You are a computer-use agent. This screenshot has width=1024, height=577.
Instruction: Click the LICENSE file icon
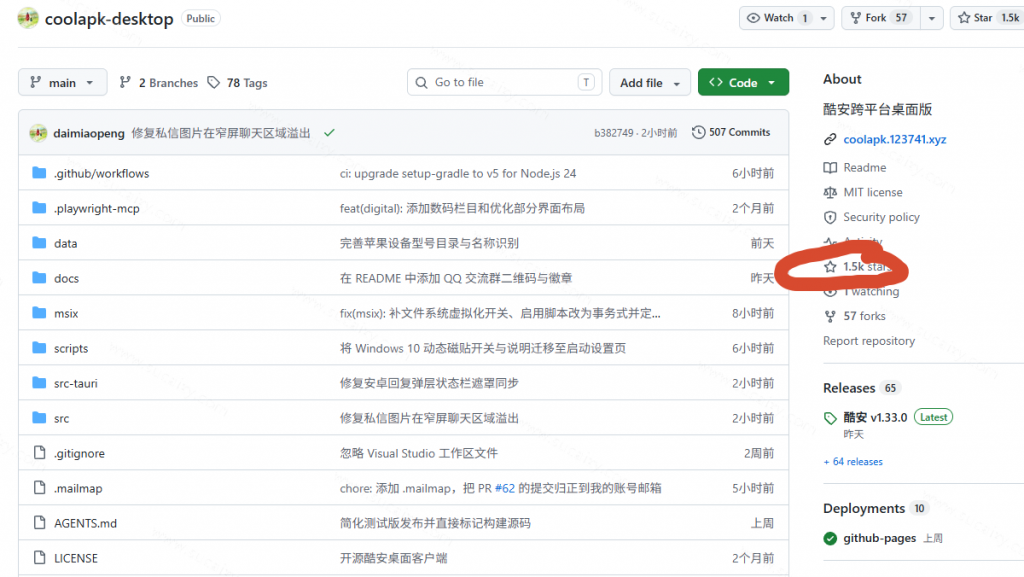coord(39,558)
